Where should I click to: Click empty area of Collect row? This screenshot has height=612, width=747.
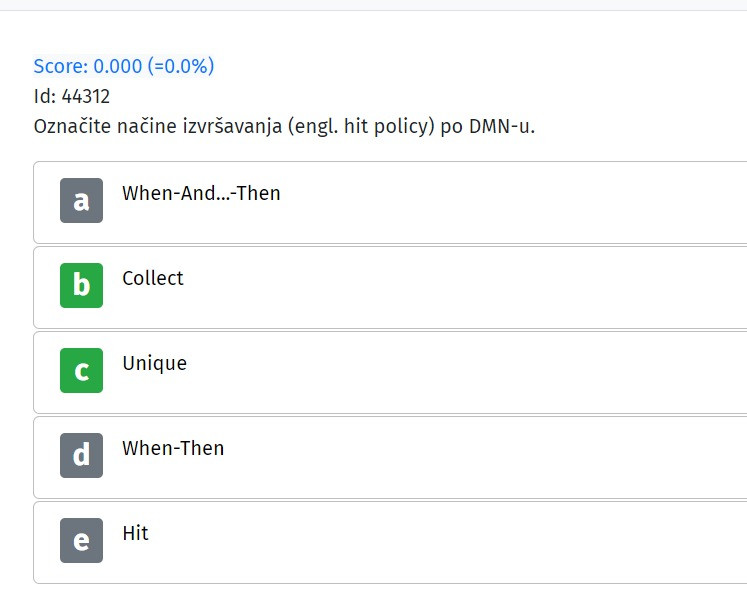(476, 288)
